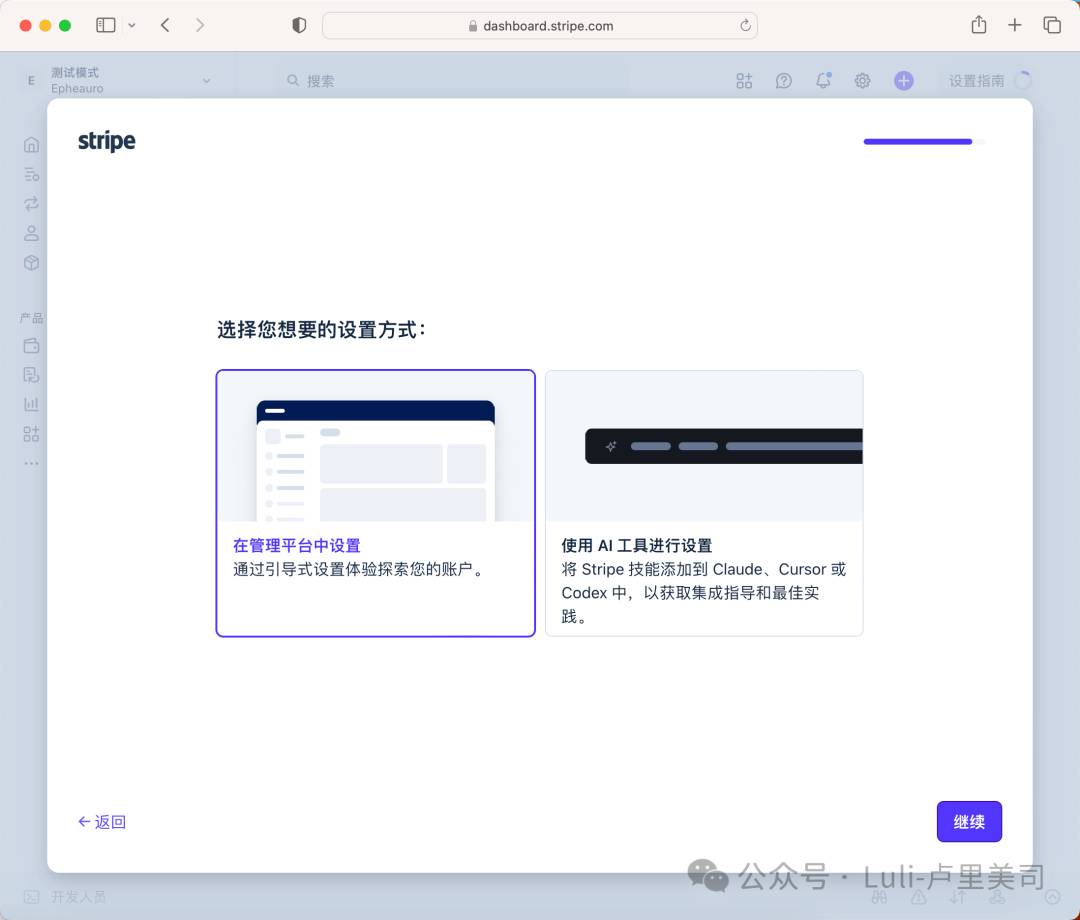Open the 设置指南 setup guide button
The width and height of the screenshot is (1080, 920).
[989, 81]
